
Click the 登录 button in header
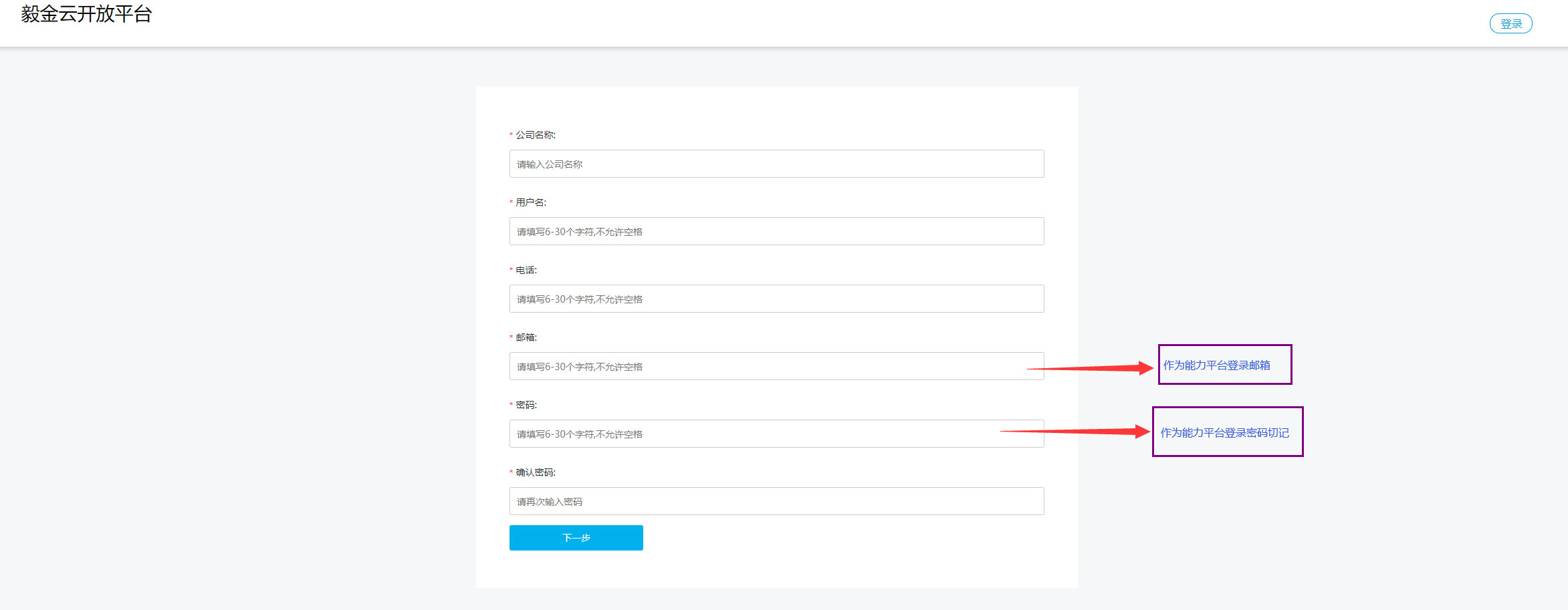click(x=1510, y=23)
